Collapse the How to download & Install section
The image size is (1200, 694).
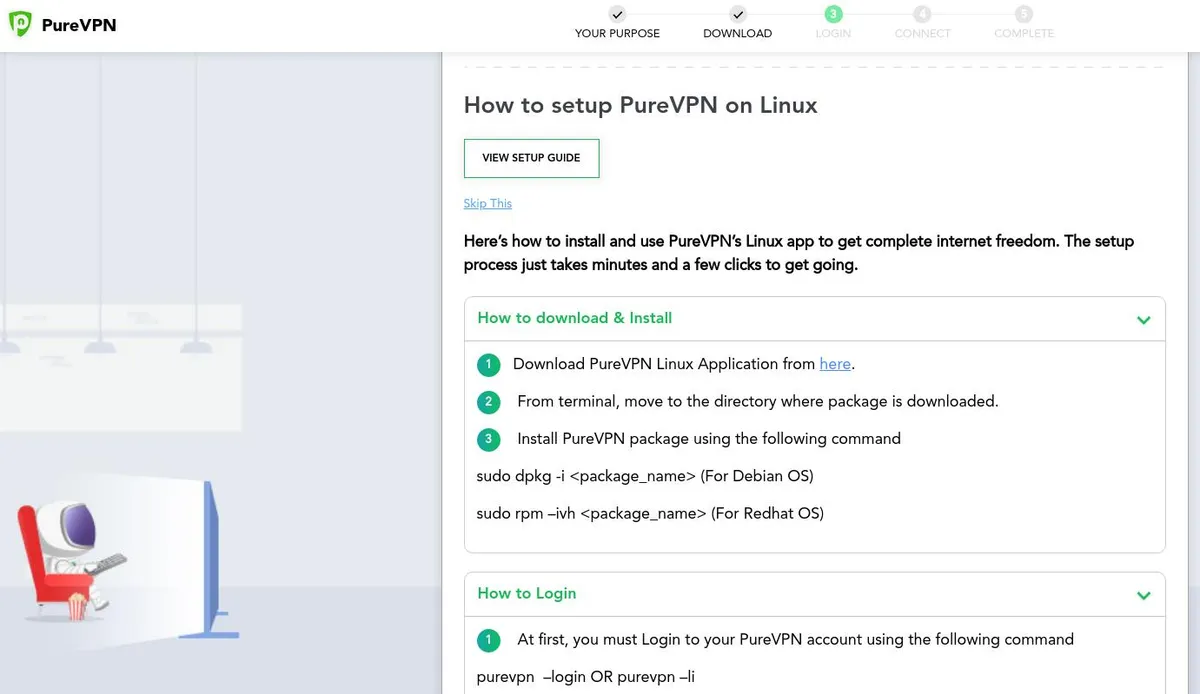click(x=1143, y=320)
